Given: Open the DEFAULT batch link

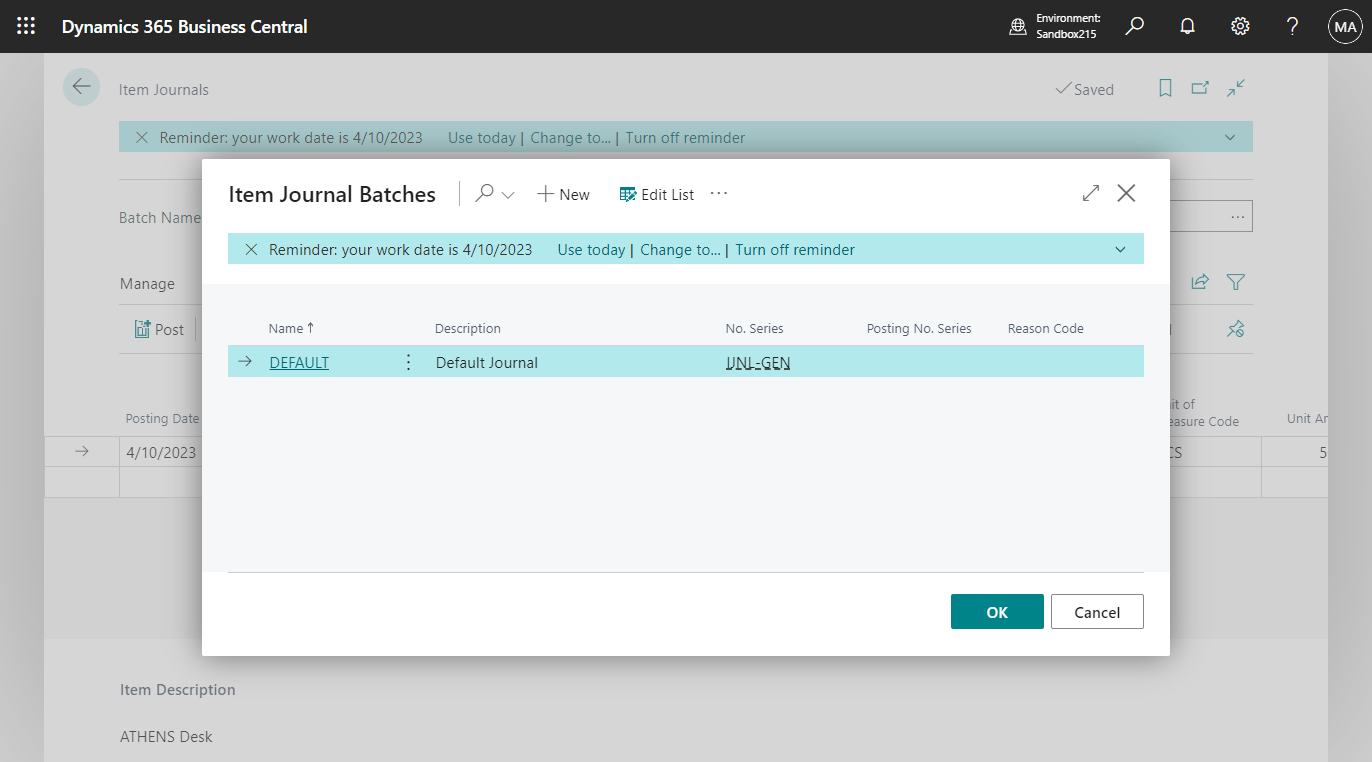Looking at the screenshot, I should (x=299, y=362).
